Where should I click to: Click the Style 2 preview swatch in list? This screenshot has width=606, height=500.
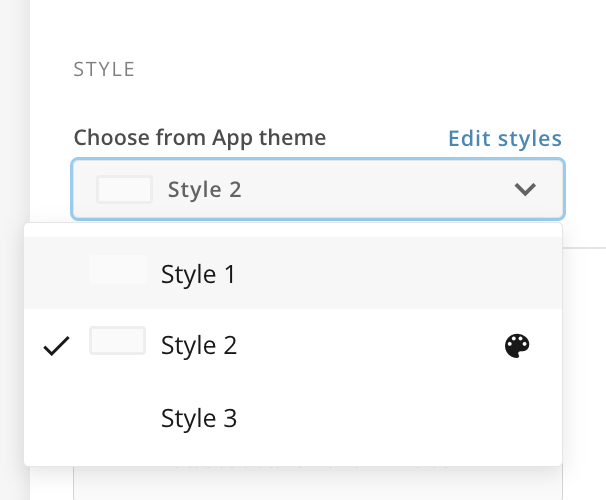point(117,342)
